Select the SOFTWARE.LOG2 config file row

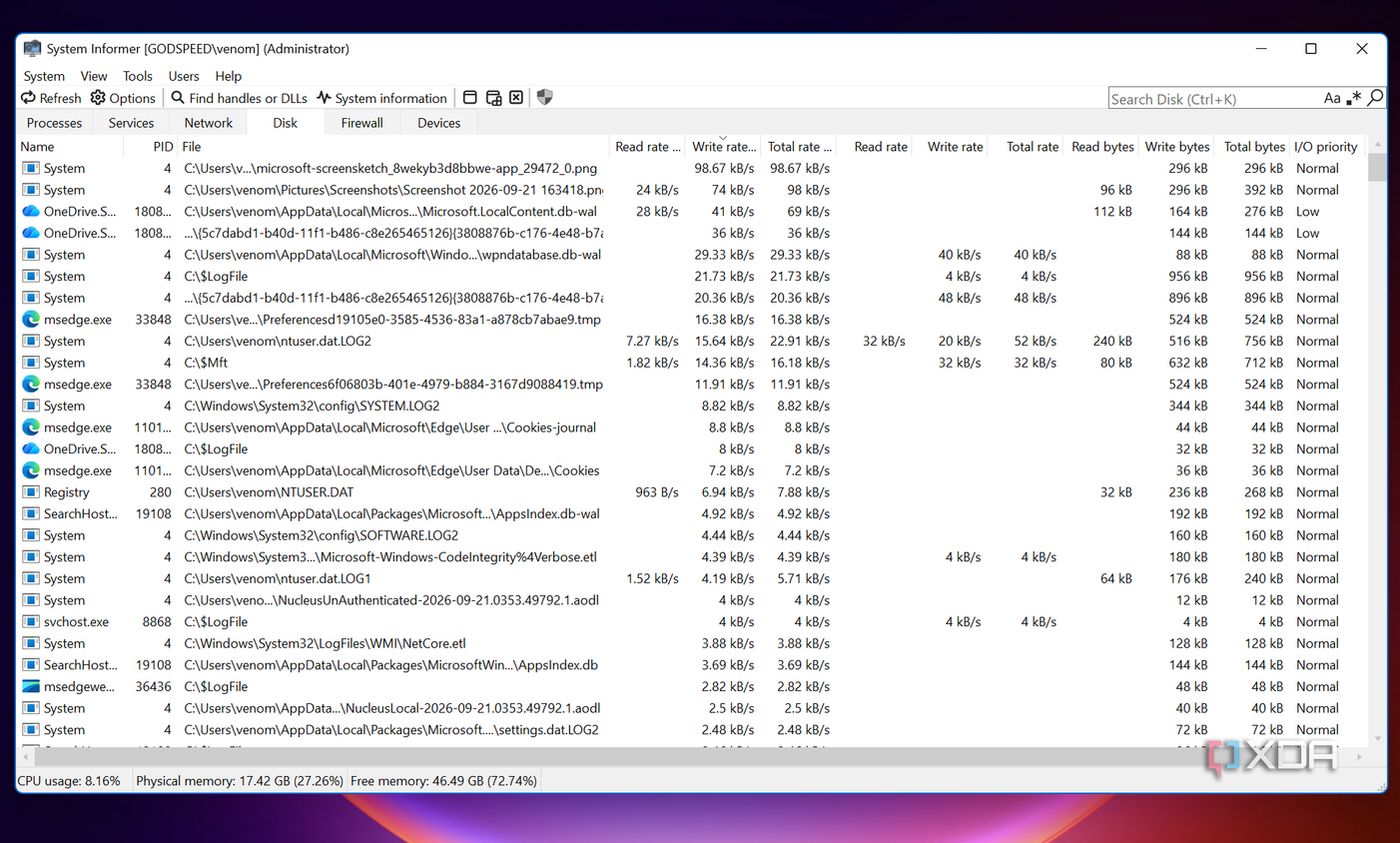tap(692, 535)
